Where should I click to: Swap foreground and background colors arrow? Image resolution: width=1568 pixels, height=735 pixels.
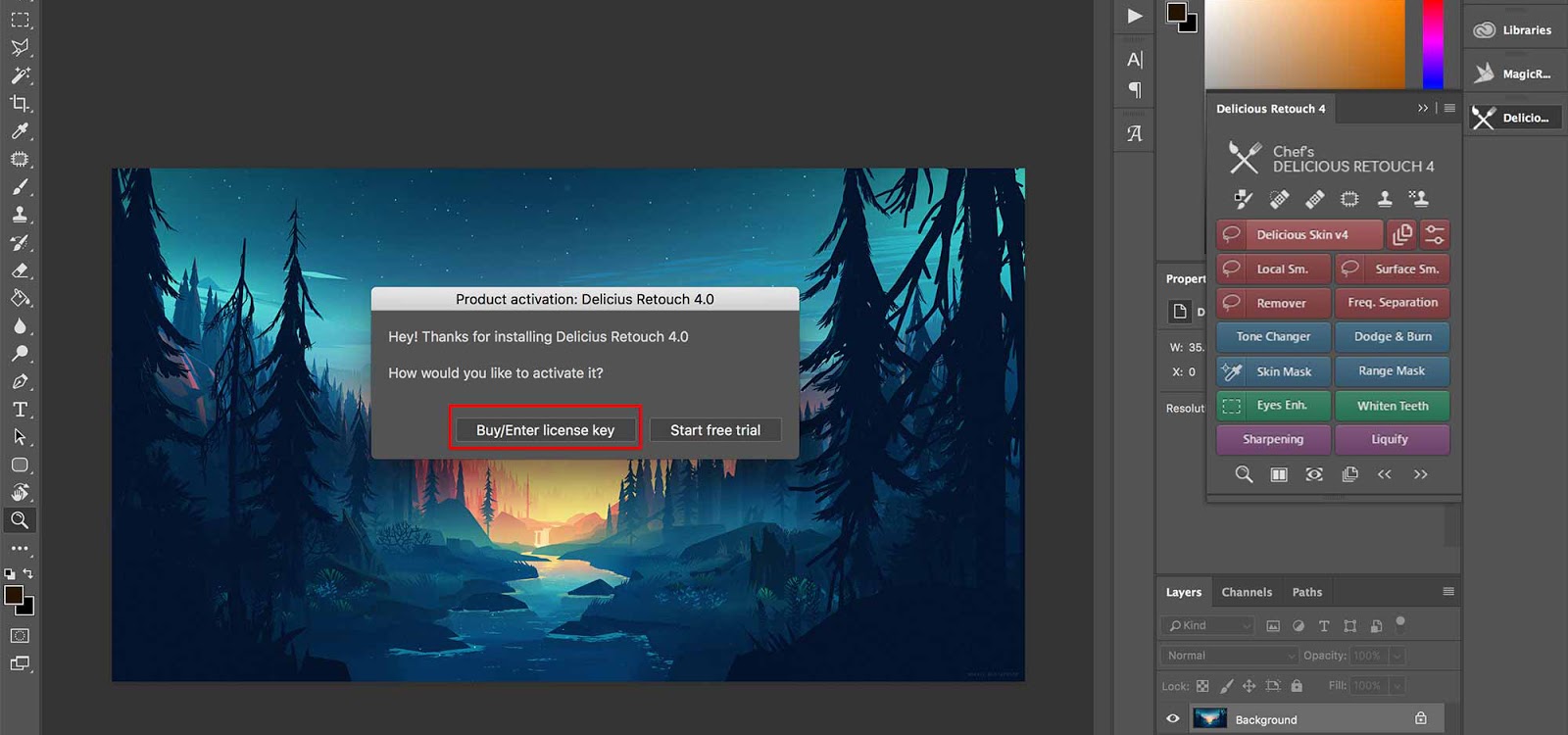click(28, 573)
